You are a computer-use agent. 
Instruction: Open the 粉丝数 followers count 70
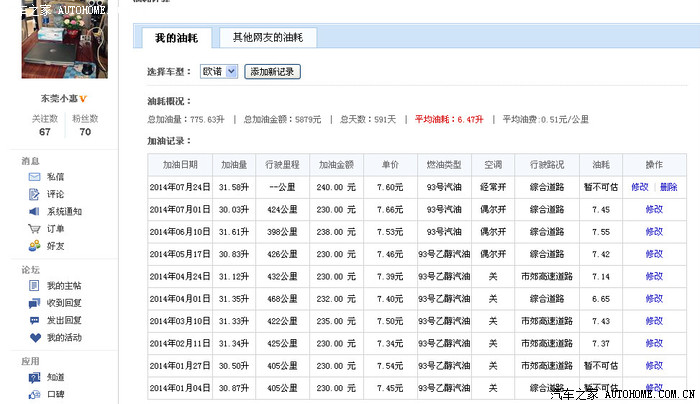85,132
